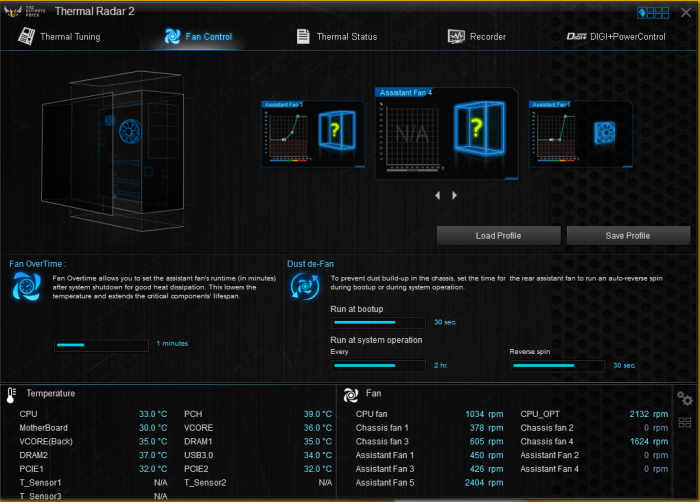Close the Thermal Radar 2 window
The image size is (700, 502).
[x=686, y=13]
